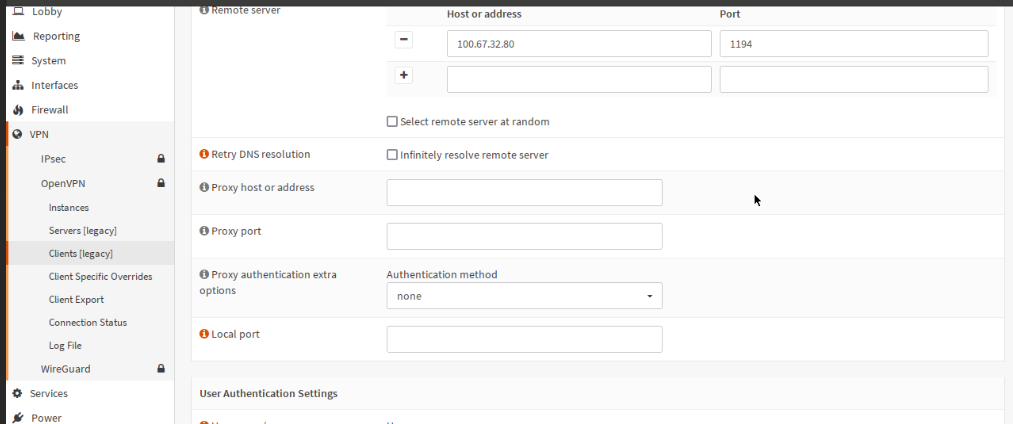Viewport: 1013px width, 424px height.
Task: Click the Proxy host or address field
Action: coord(524,193)
